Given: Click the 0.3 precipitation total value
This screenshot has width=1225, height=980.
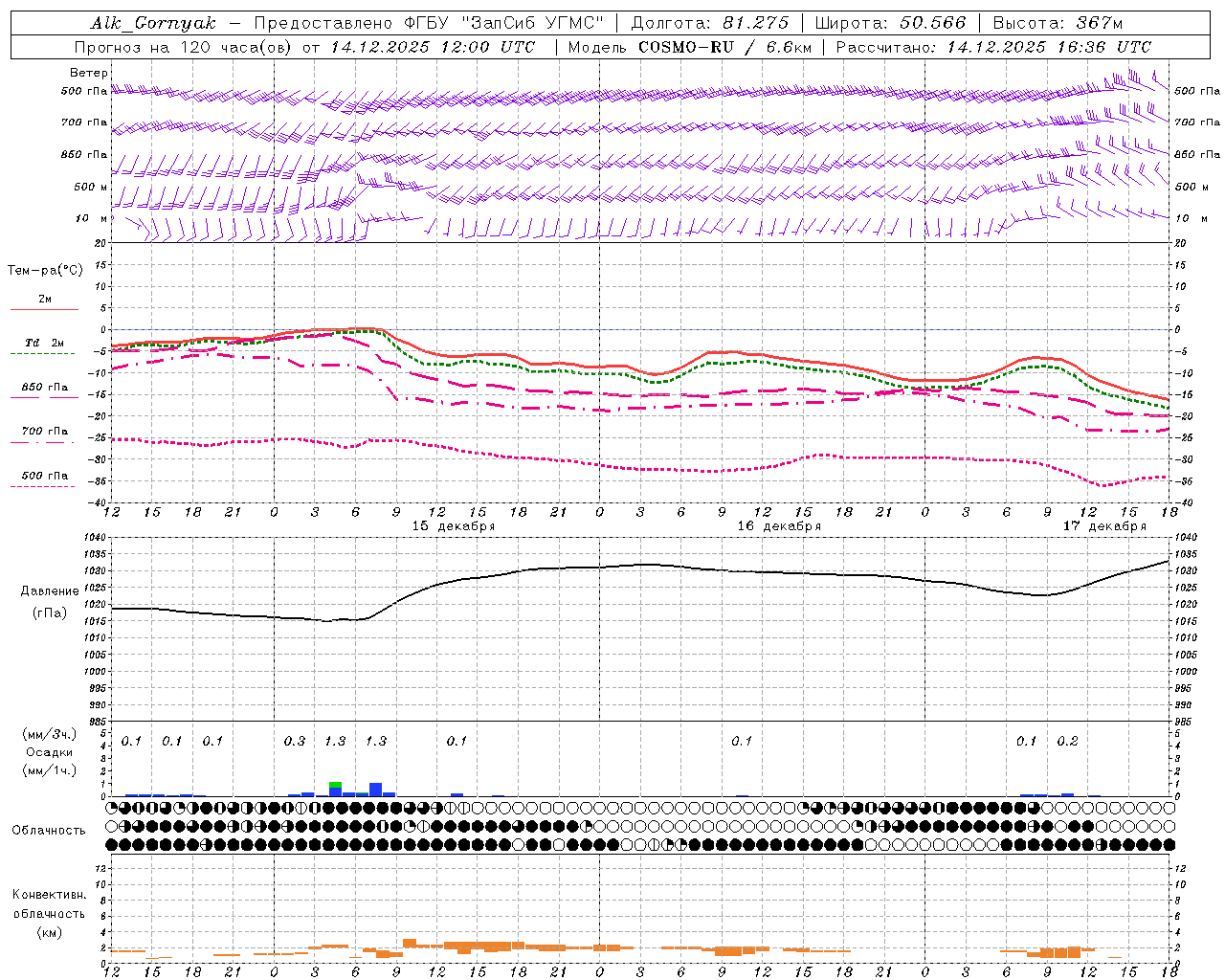Looking at the screenshot, I should click(295, 742).
